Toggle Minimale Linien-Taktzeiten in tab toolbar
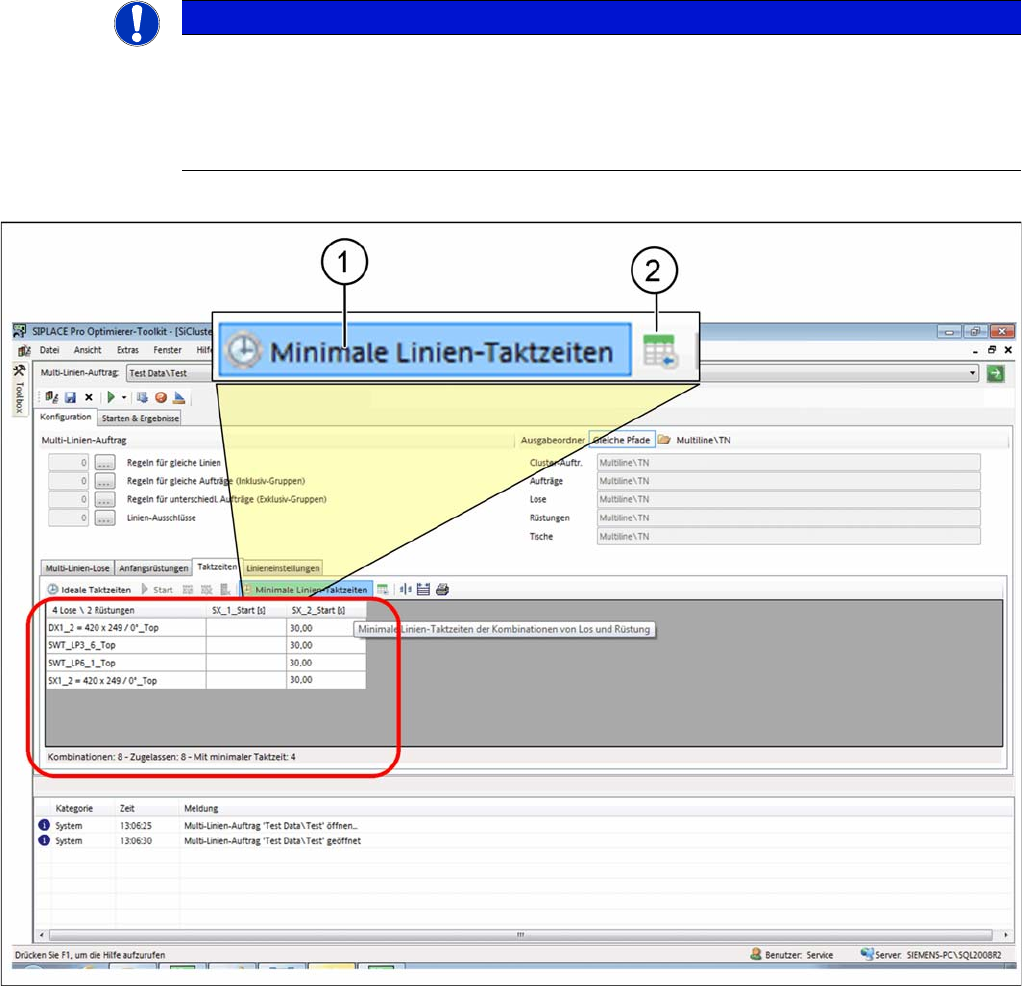This screenshot has width=1022, height=986. [x=306, y=589]
